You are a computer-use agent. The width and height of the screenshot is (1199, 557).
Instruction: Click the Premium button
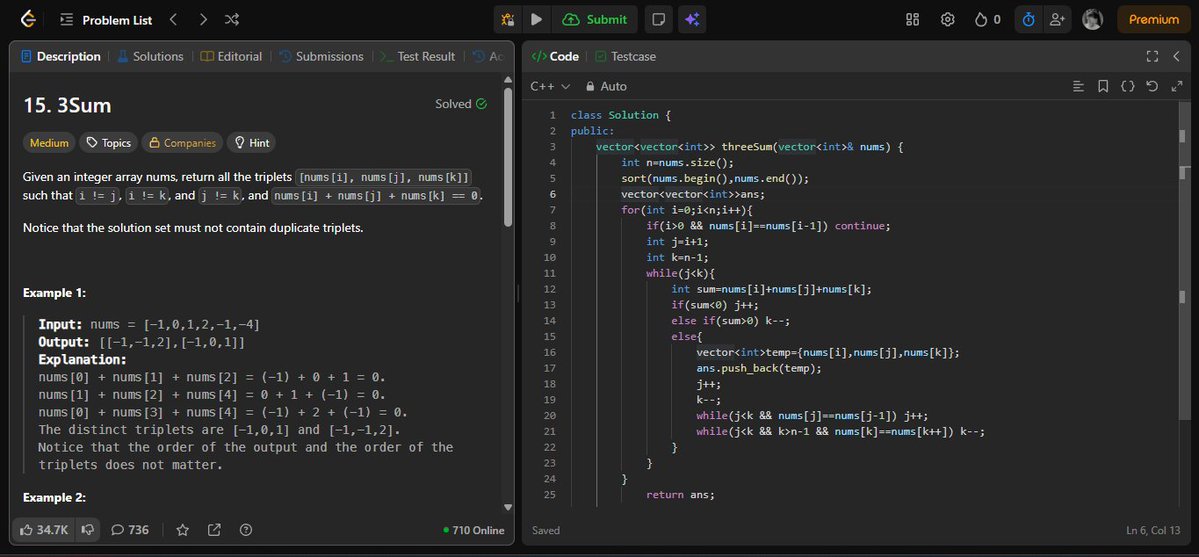click(1154, 20)
